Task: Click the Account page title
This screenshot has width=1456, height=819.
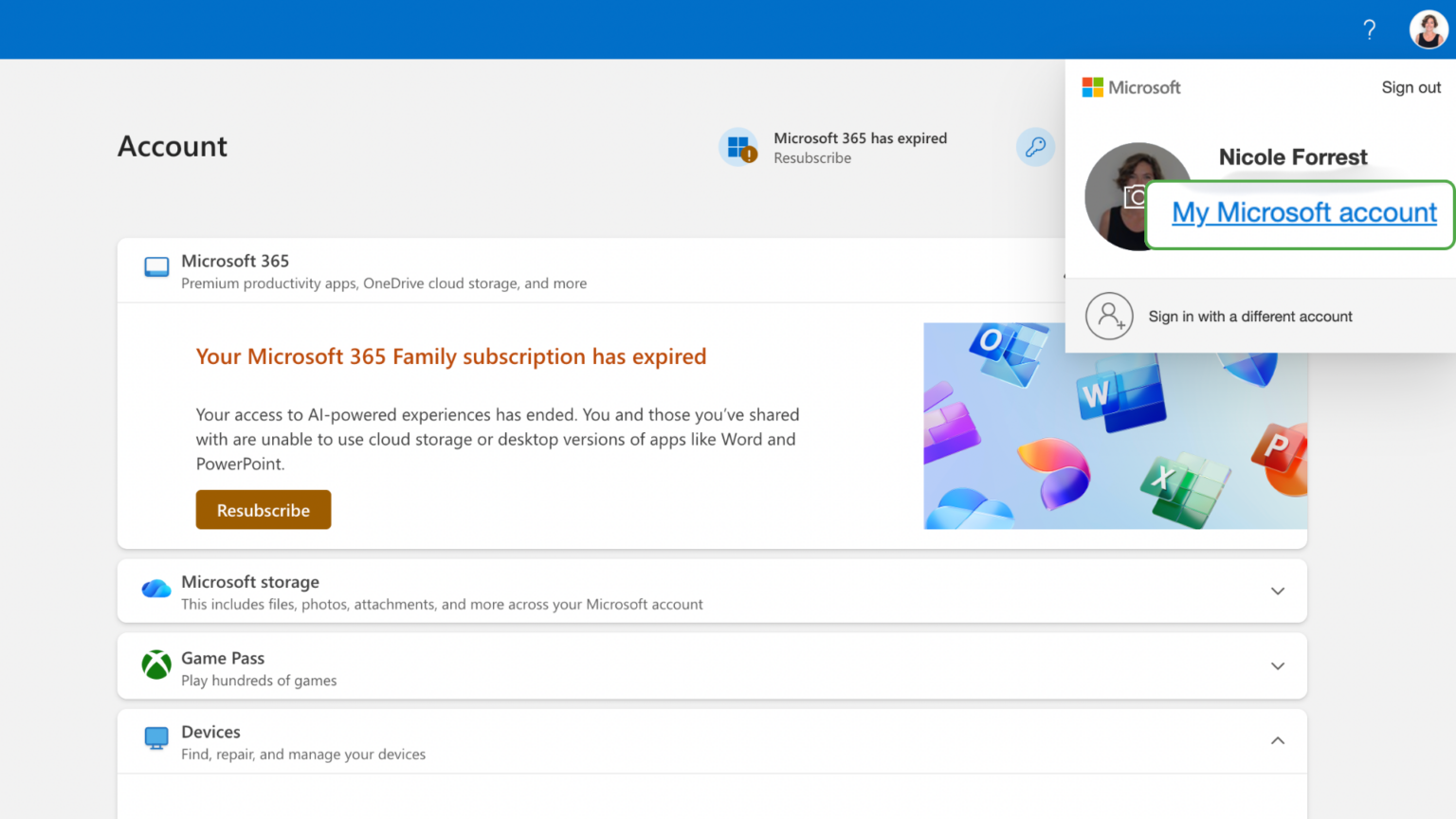Action: 173,146
